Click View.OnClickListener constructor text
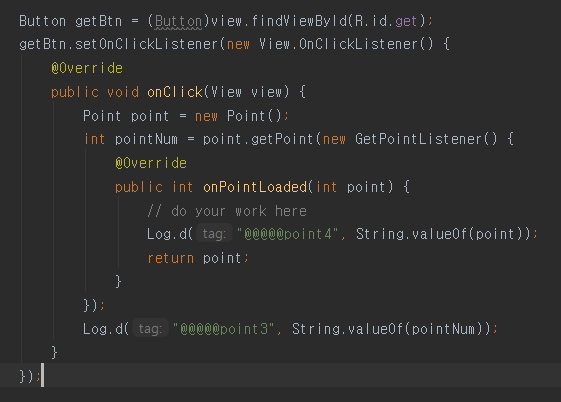561x402 pixels. point(346,44)
